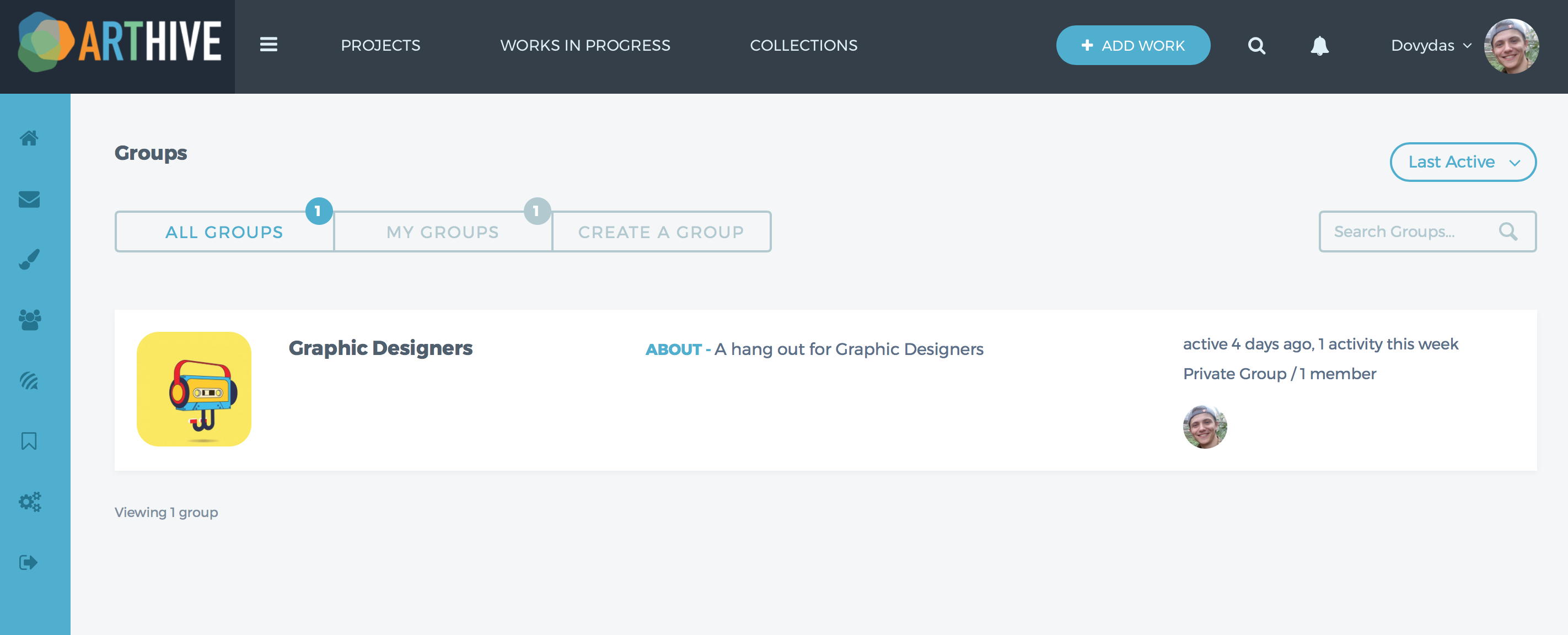The width and height of the screenshot is (1568, 635).
Task: Open Works In Progress menu item
Action: [x=585, y=46]
